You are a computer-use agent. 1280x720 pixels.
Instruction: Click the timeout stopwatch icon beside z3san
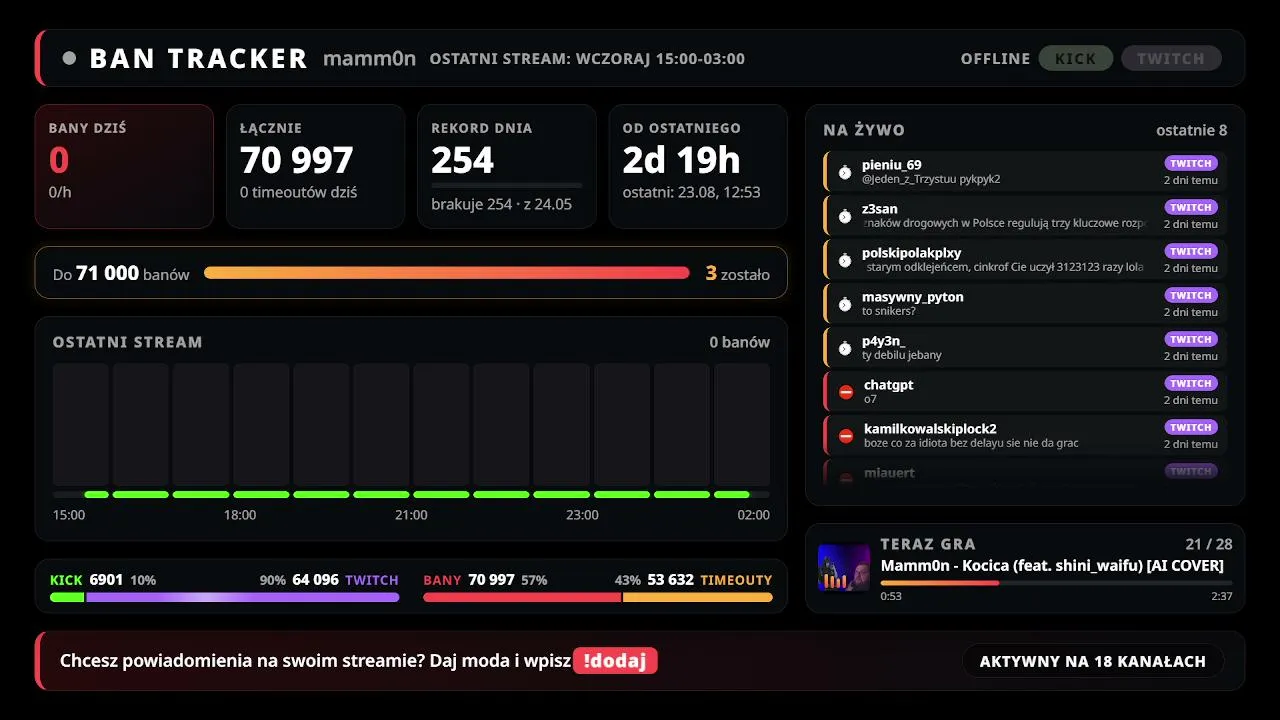[845, 216]
